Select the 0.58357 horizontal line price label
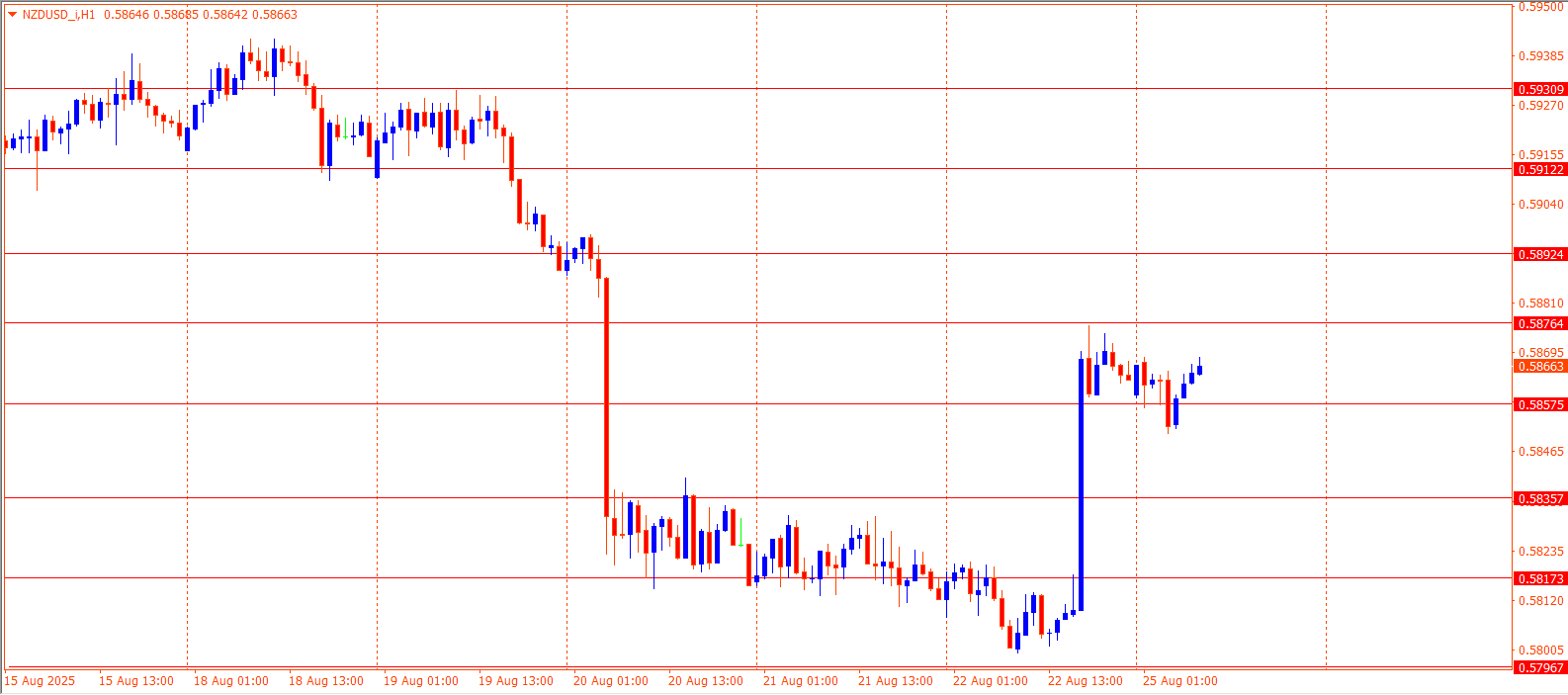This screenshot has height=695, width=1568. [1540, 498]
